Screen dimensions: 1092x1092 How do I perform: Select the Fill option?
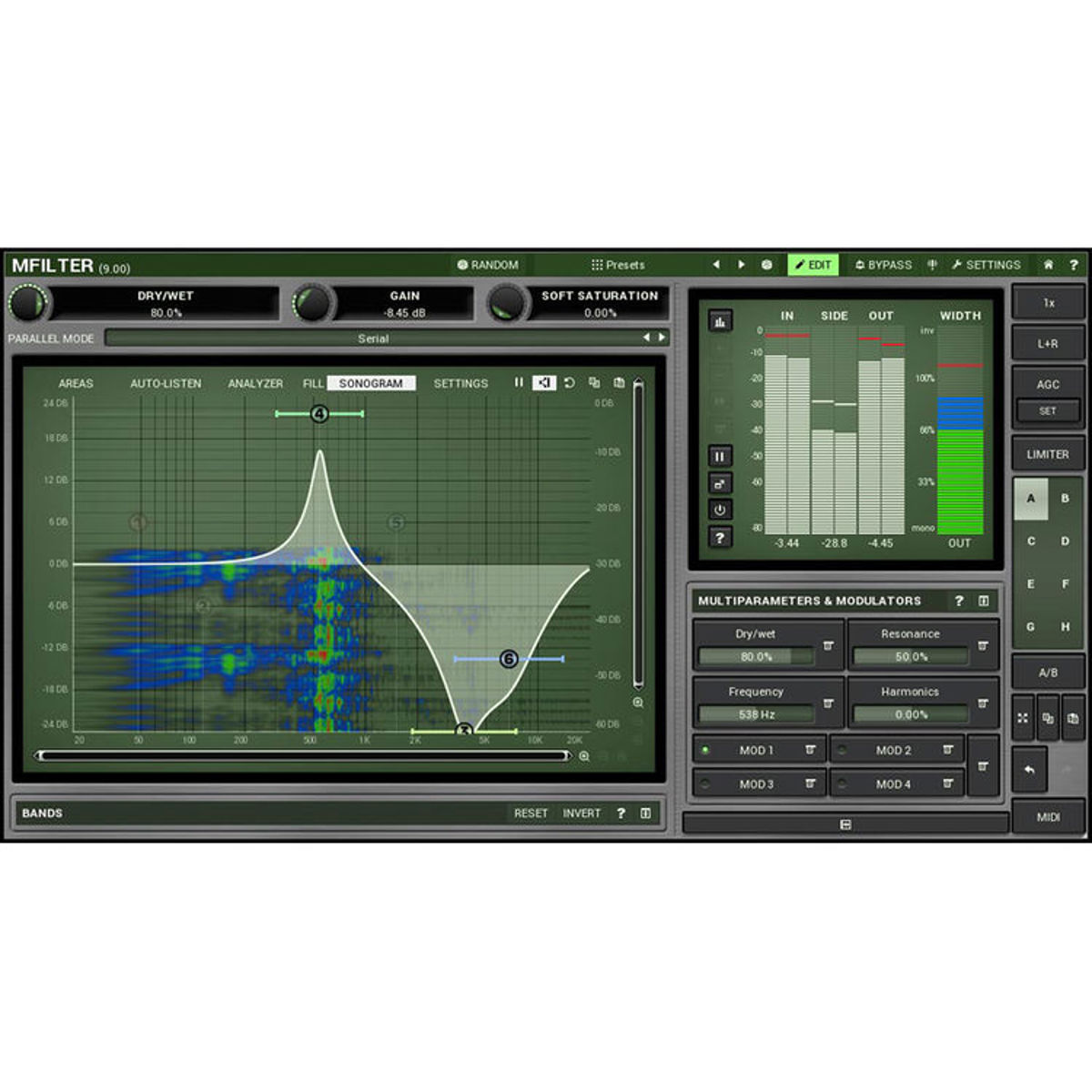coord(313,383)
